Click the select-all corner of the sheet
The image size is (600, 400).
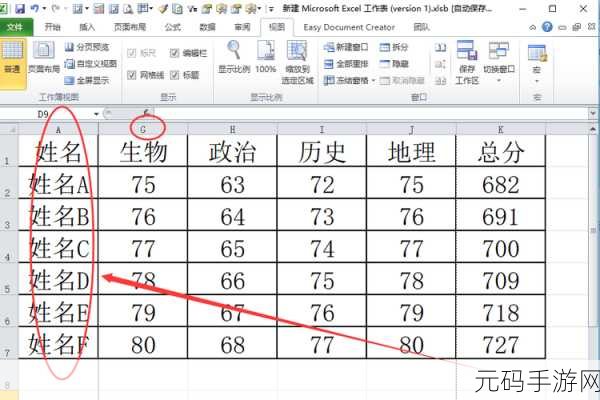[9, 129]
